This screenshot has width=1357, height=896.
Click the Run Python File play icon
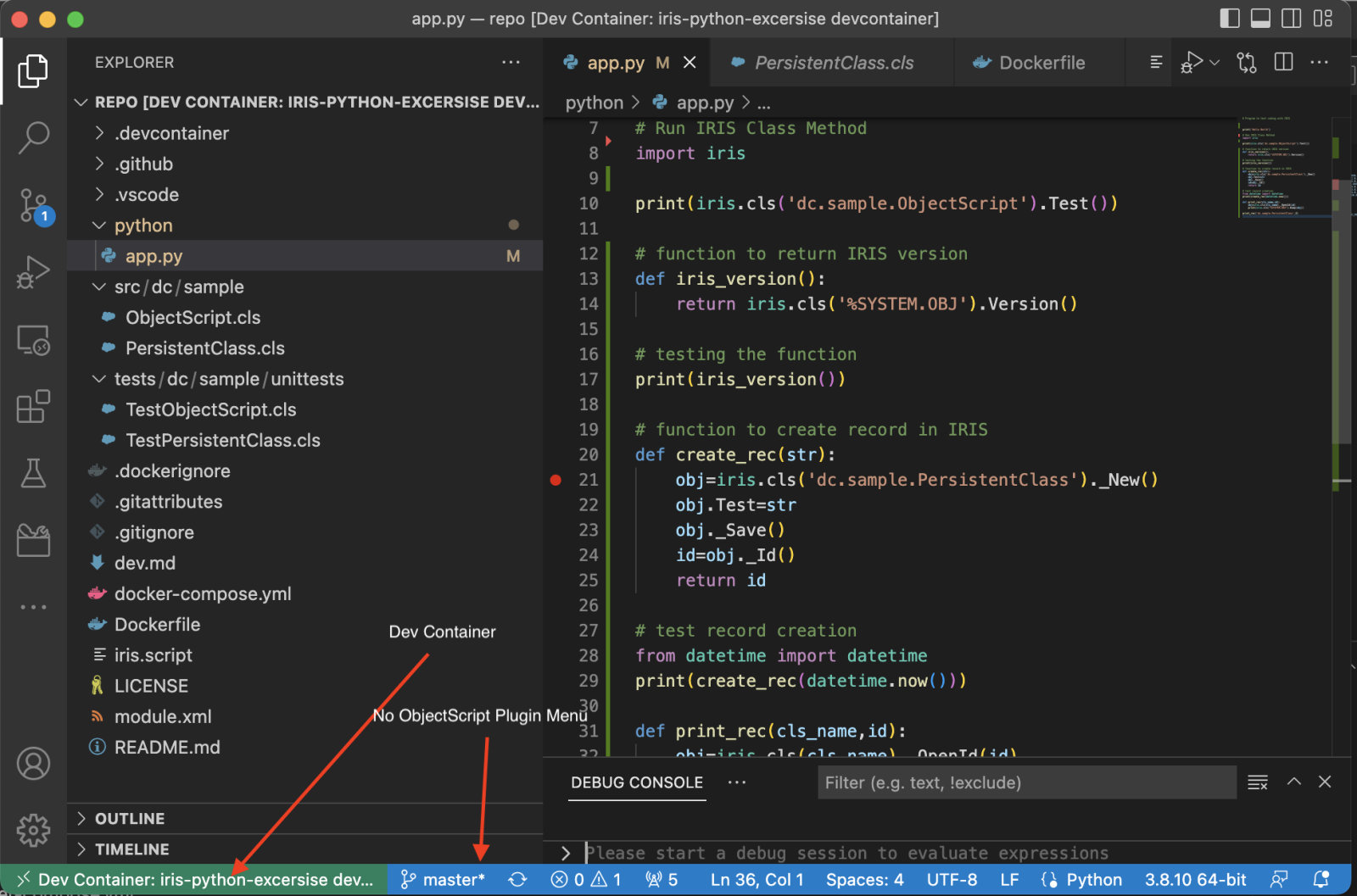(x=1191, y=63)
